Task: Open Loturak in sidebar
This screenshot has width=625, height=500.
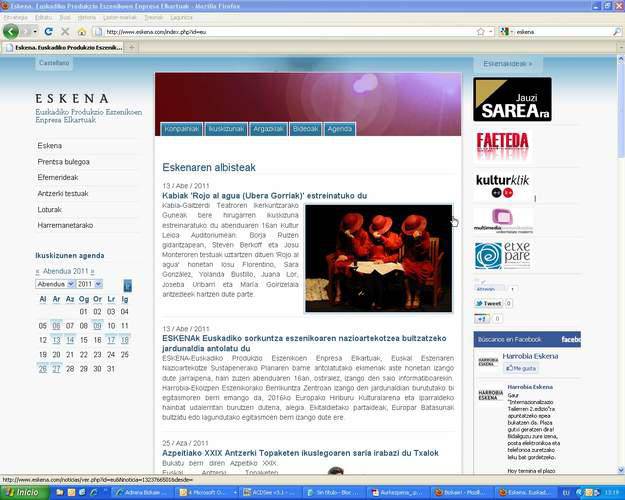Action: click(x=49, y=209)
